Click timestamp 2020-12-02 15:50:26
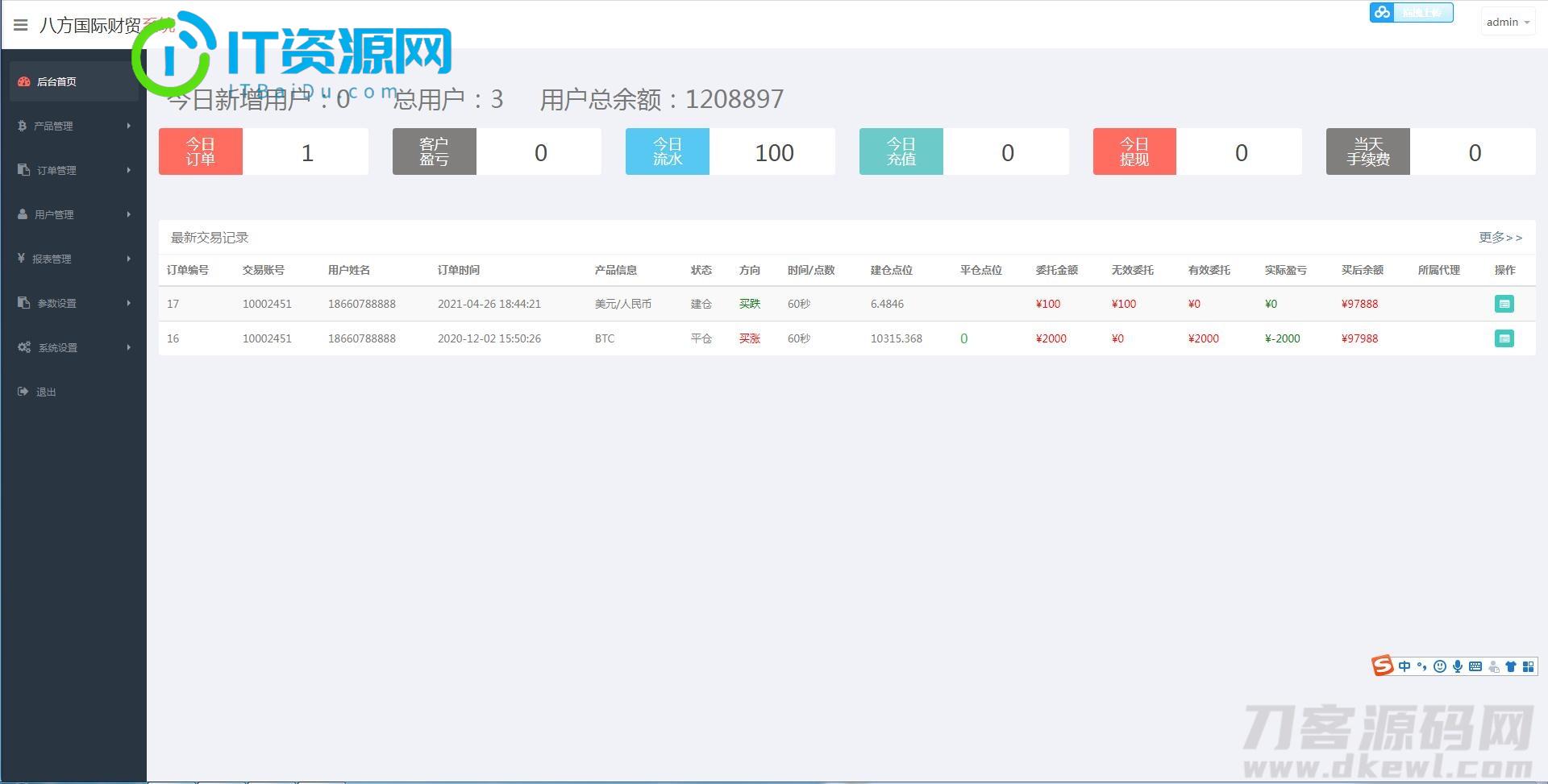This screenshot has width=1548, height=784. 489,338
